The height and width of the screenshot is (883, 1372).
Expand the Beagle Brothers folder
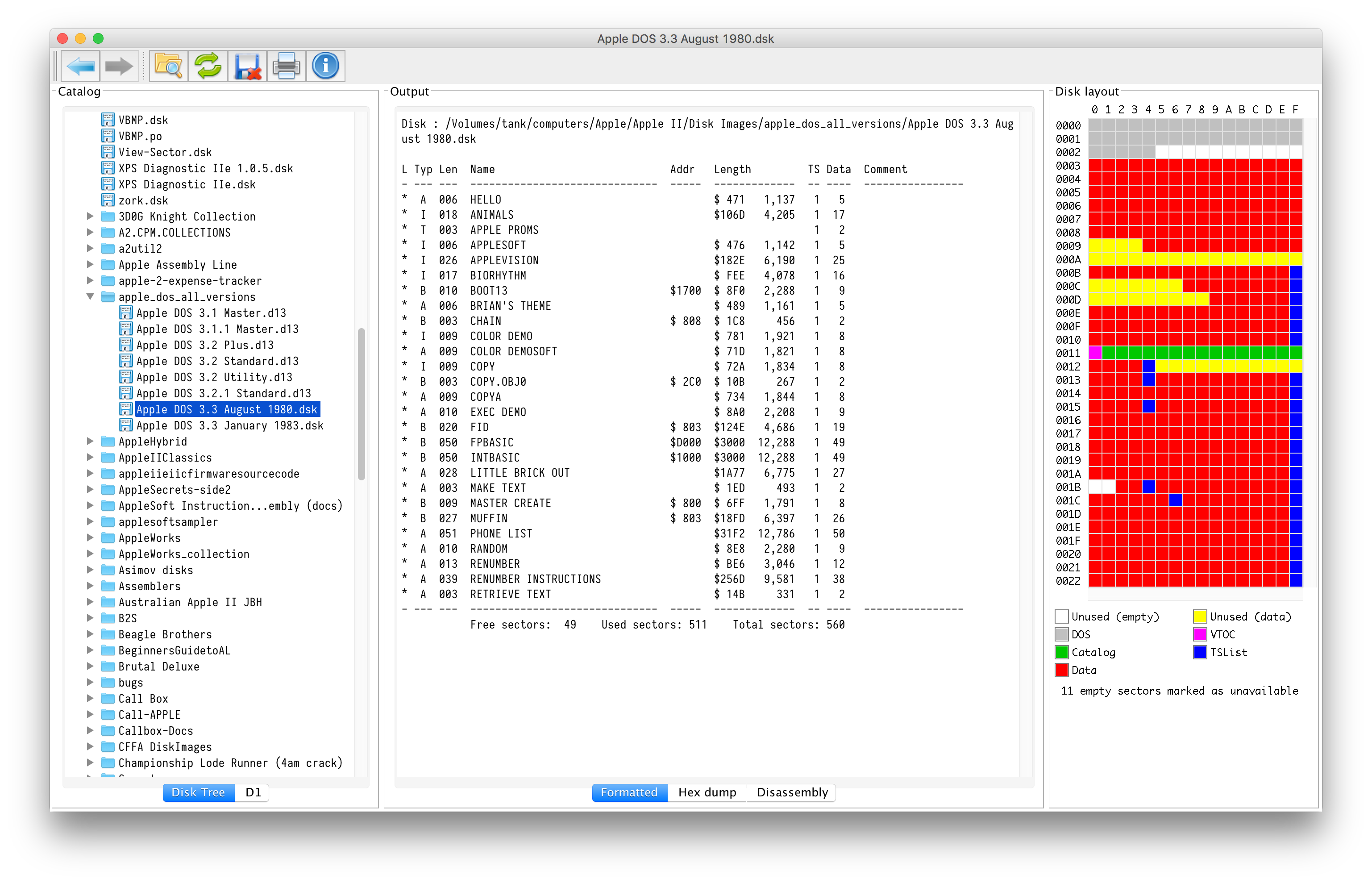[x=90, y=634]
